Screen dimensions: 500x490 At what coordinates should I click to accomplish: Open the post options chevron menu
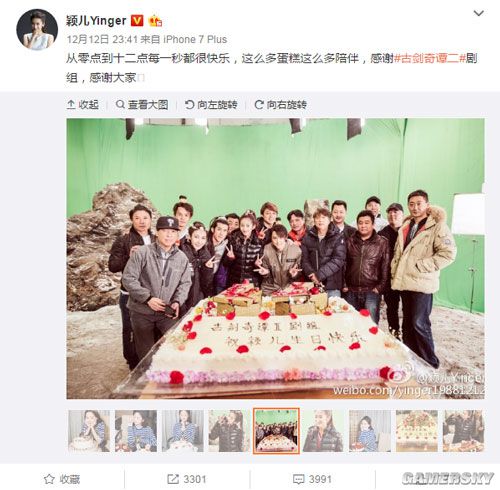tap(479, 14)
